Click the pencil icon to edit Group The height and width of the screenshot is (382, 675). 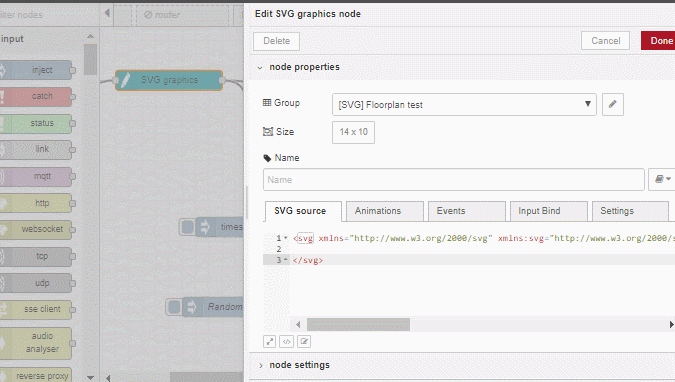point(612,104)
